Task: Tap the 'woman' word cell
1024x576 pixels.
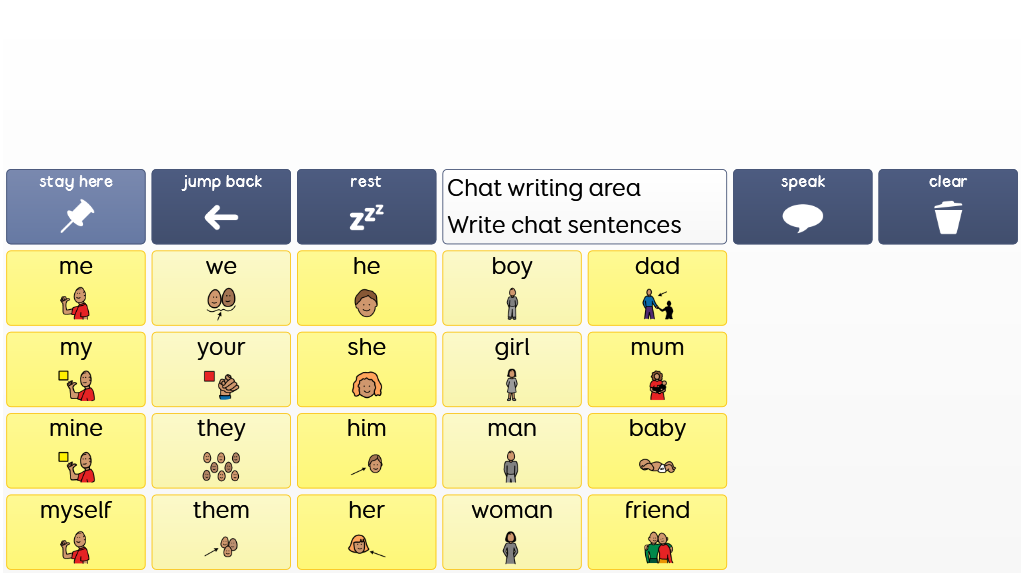Action: tap(512, 532)
